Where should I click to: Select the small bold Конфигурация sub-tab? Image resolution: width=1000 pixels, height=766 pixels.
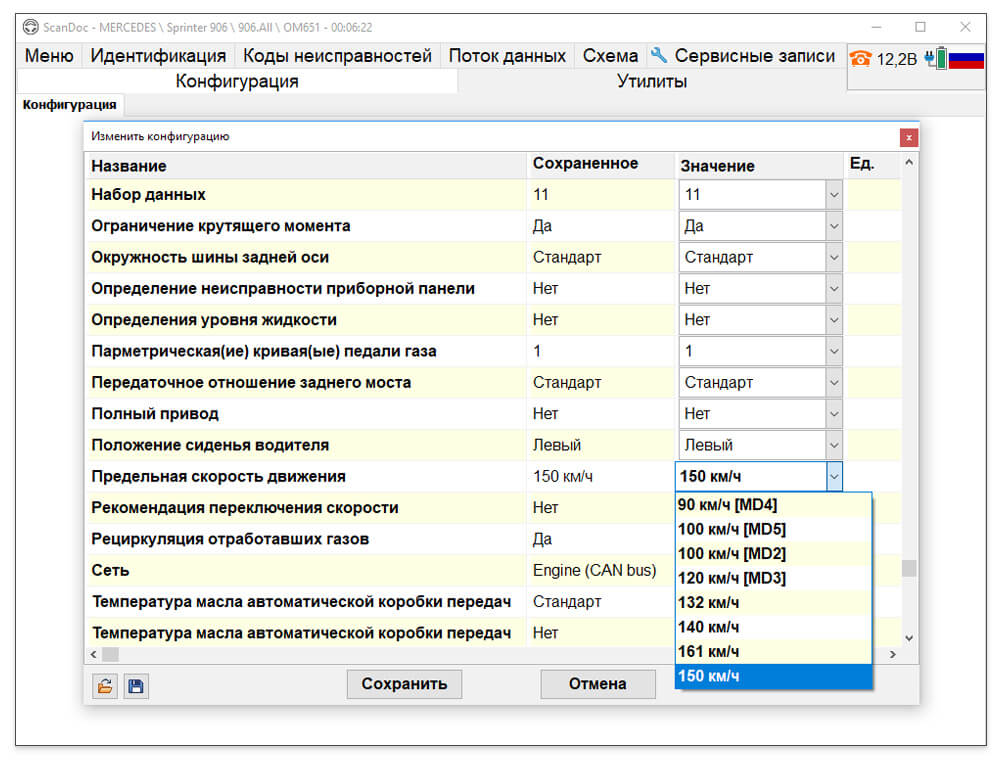click(x=70, y=105)
